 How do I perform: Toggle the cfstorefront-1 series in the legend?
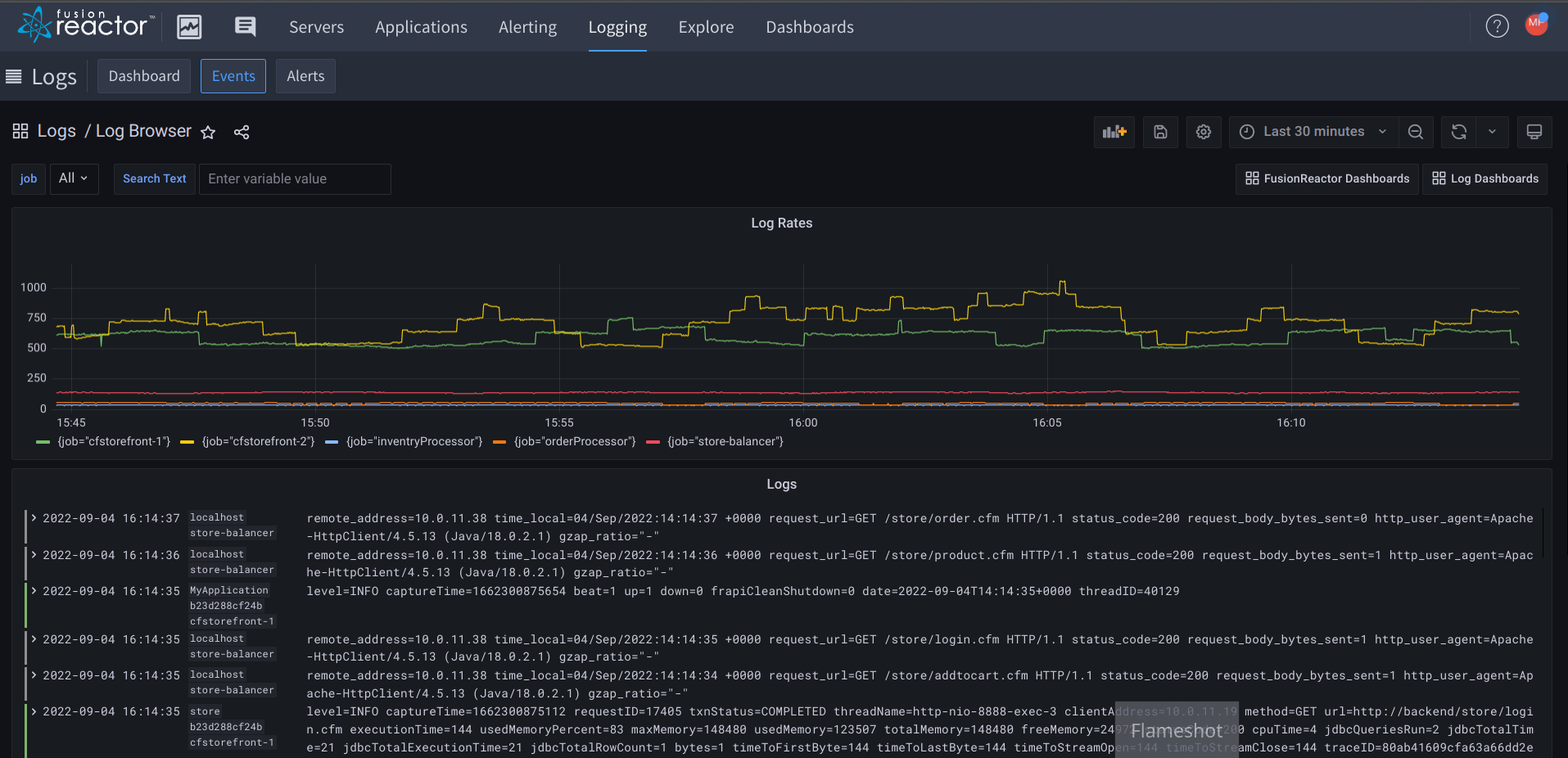[113, 441]
